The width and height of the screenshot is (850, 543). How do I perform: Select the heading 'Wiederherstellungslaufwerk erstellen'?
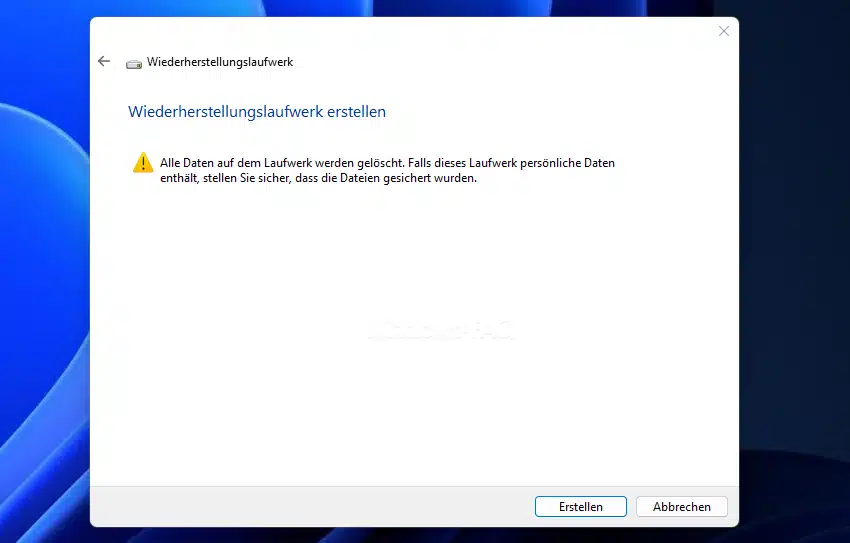point(257,112)
